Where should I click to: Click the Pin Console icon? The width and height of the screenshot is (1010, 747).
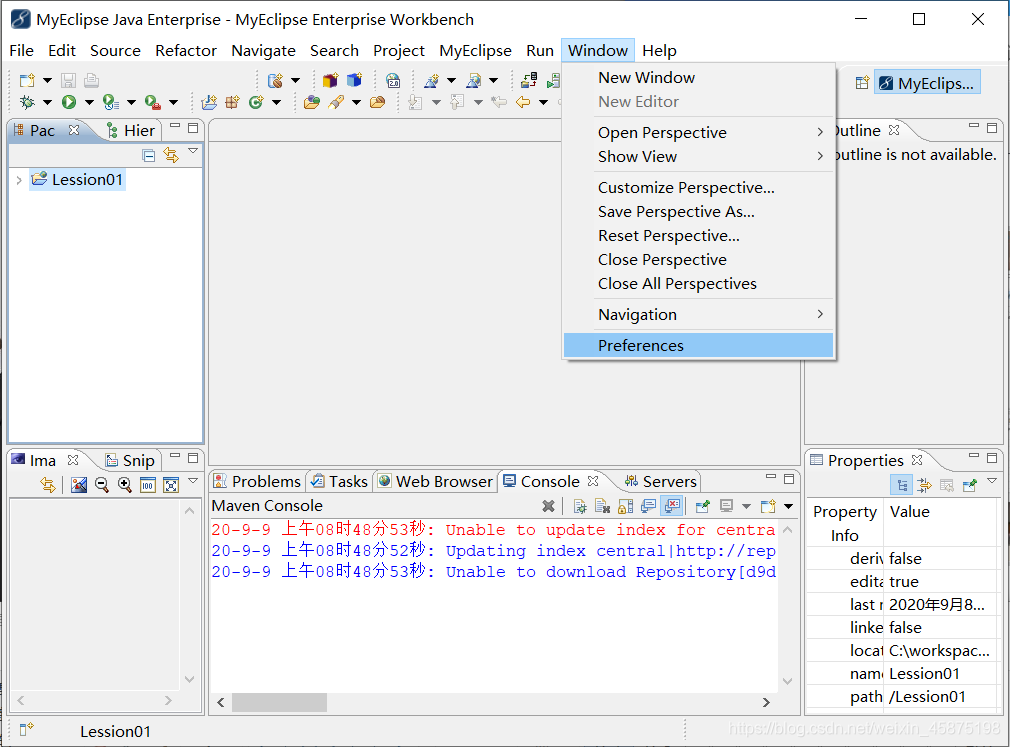coord(703,506)
